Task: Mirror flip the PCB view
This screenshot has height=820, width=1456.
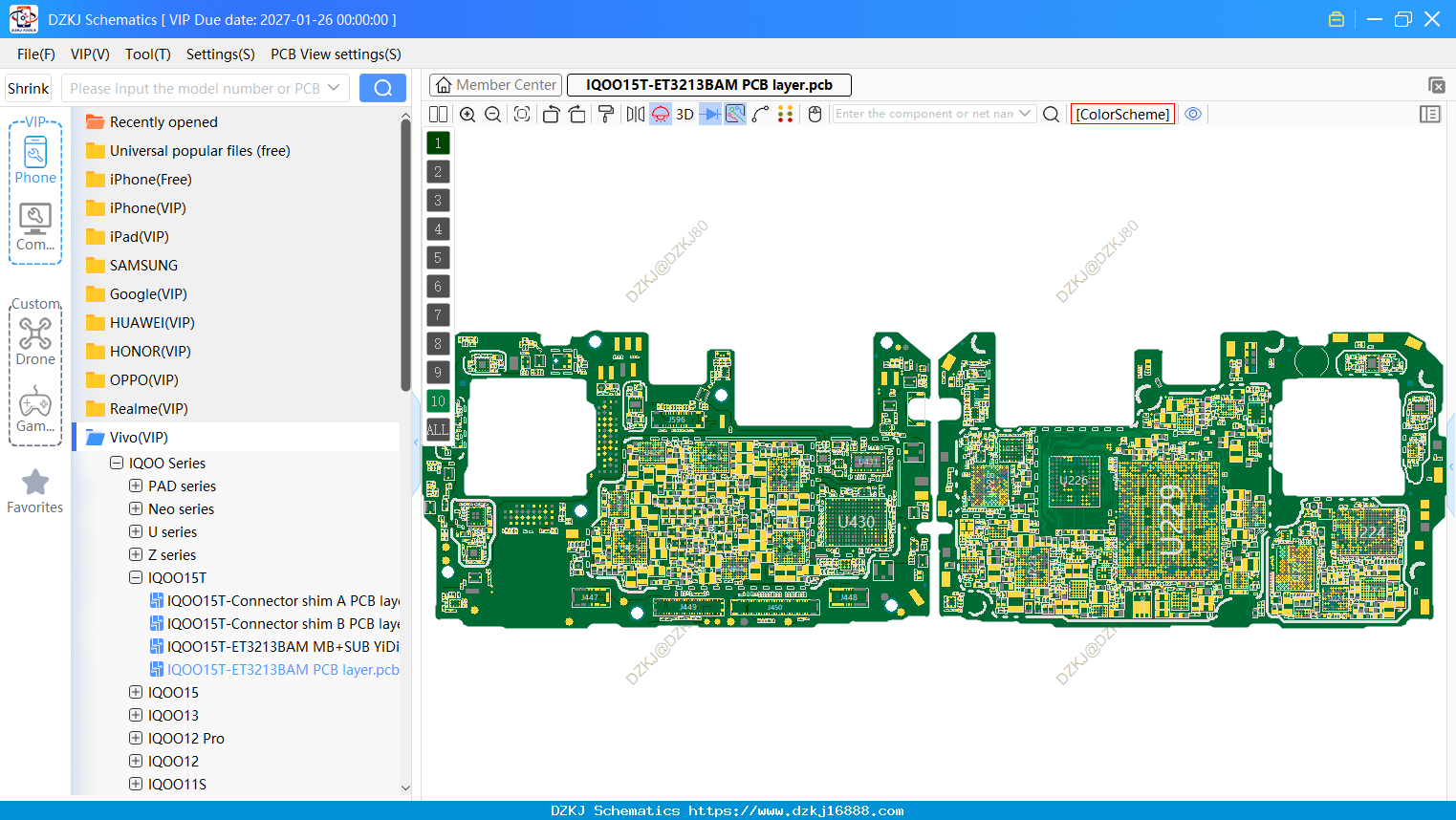Action: (636, 114)
